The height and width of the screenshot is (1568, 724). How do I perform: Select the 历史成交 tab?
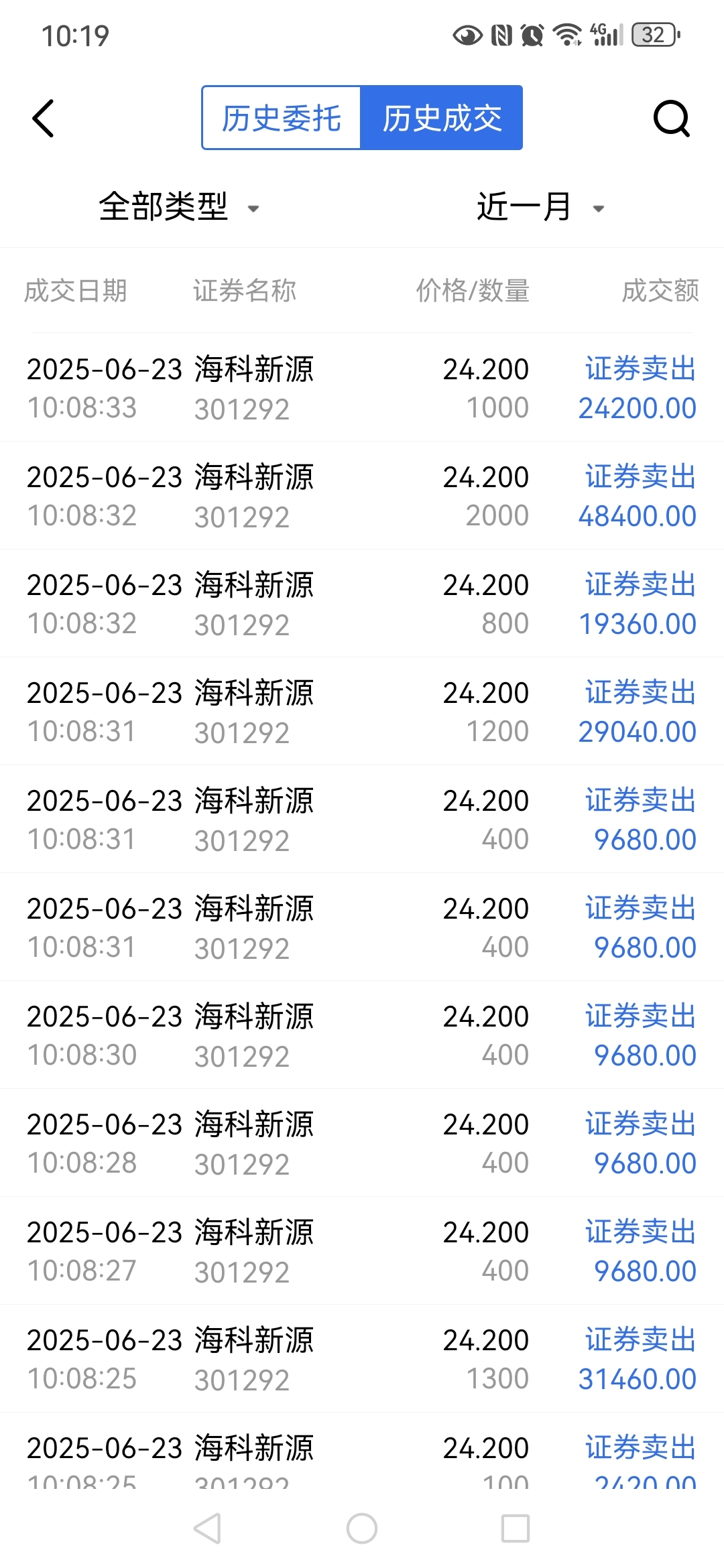point(442,118)
